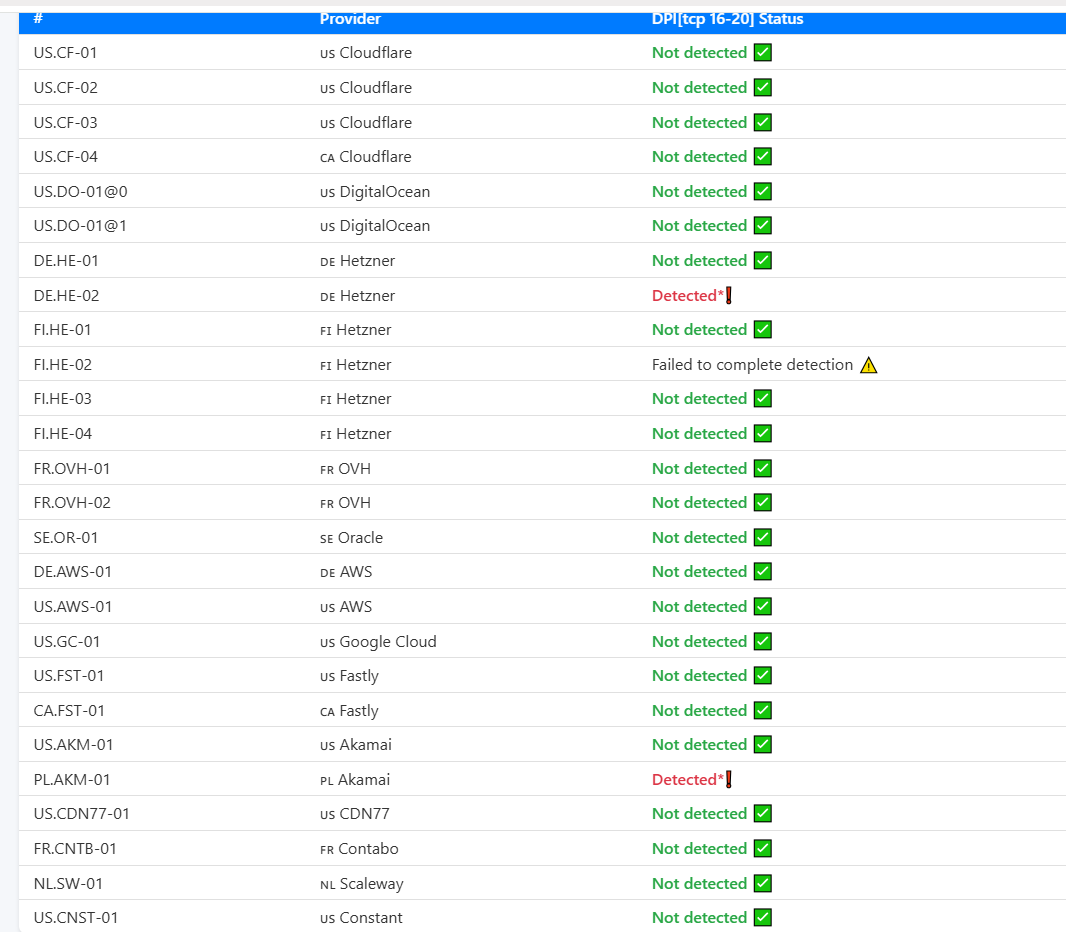Select the FR.CNTB-01 identifier cell
Screen dimensions: 1066x932
click(x=75, y=848)
